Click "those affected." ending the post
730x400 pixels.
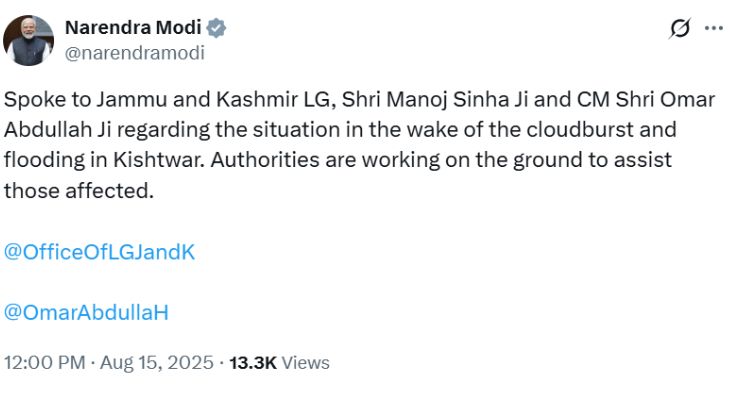tap(79, 189)
